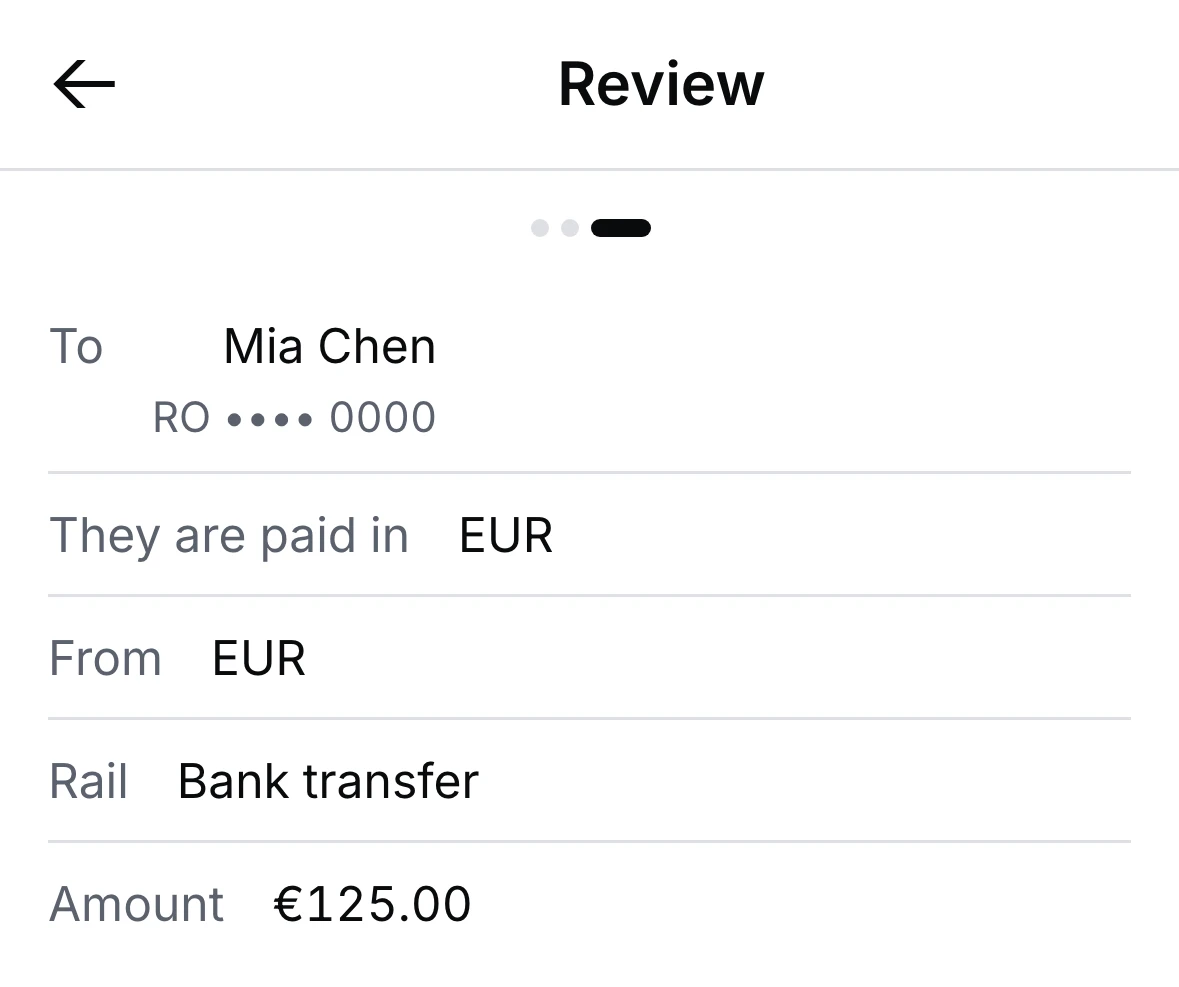1179x987 pixels.
Task: Click the divider line below the Review header
Action: point(590,170)
